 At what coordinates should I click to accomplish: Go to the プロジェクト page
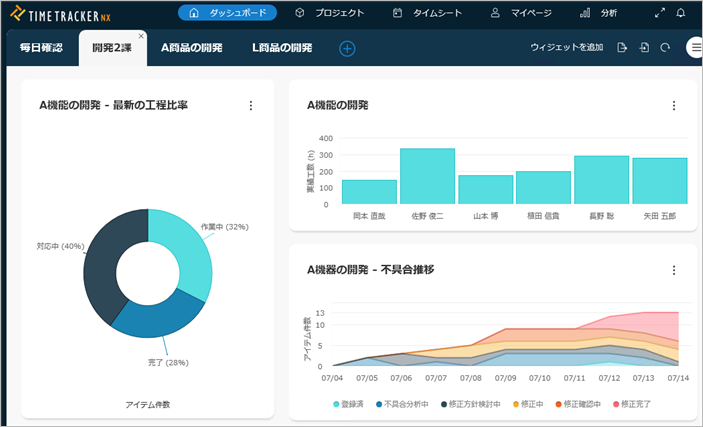(329, 13)
